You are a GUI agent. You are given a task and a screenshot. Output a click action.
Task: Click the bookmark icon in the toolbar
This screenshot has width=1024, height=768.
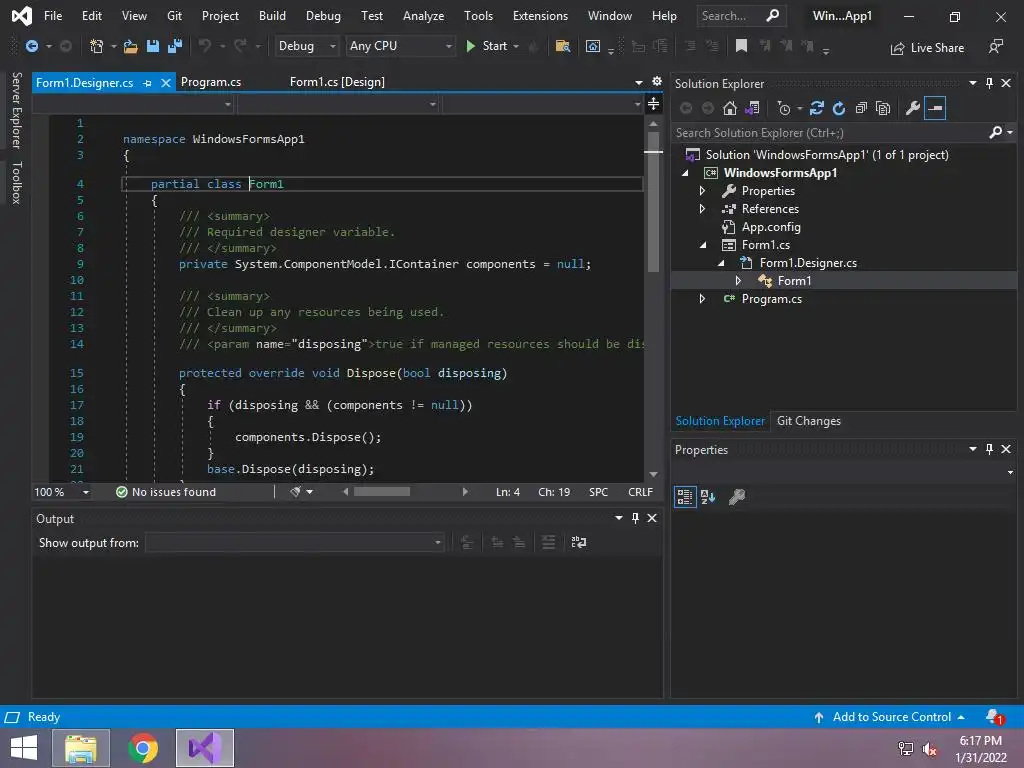(x=741, y=46)
